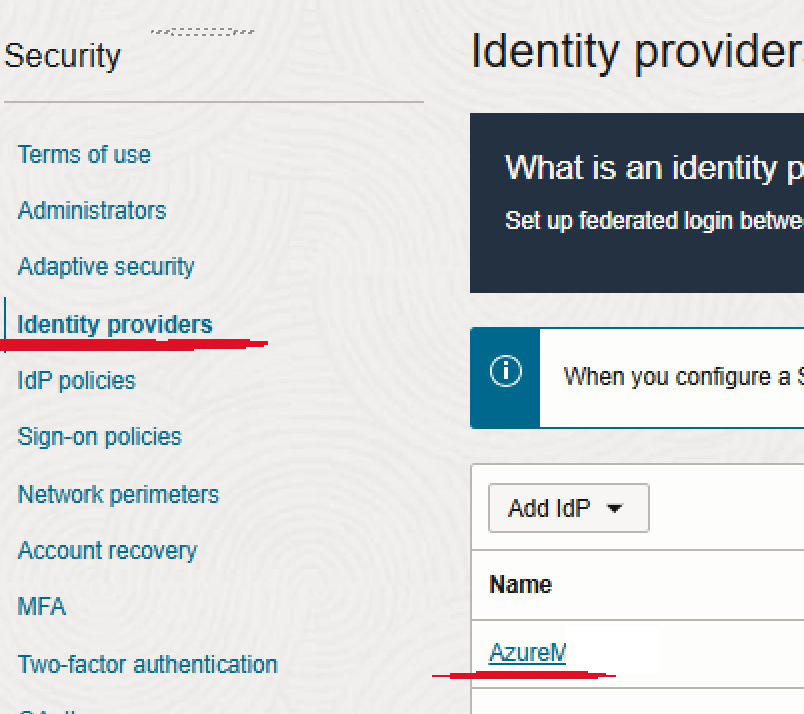Click the Security sidebar heading
Screen dimensions: 804x714
[62, 56]
